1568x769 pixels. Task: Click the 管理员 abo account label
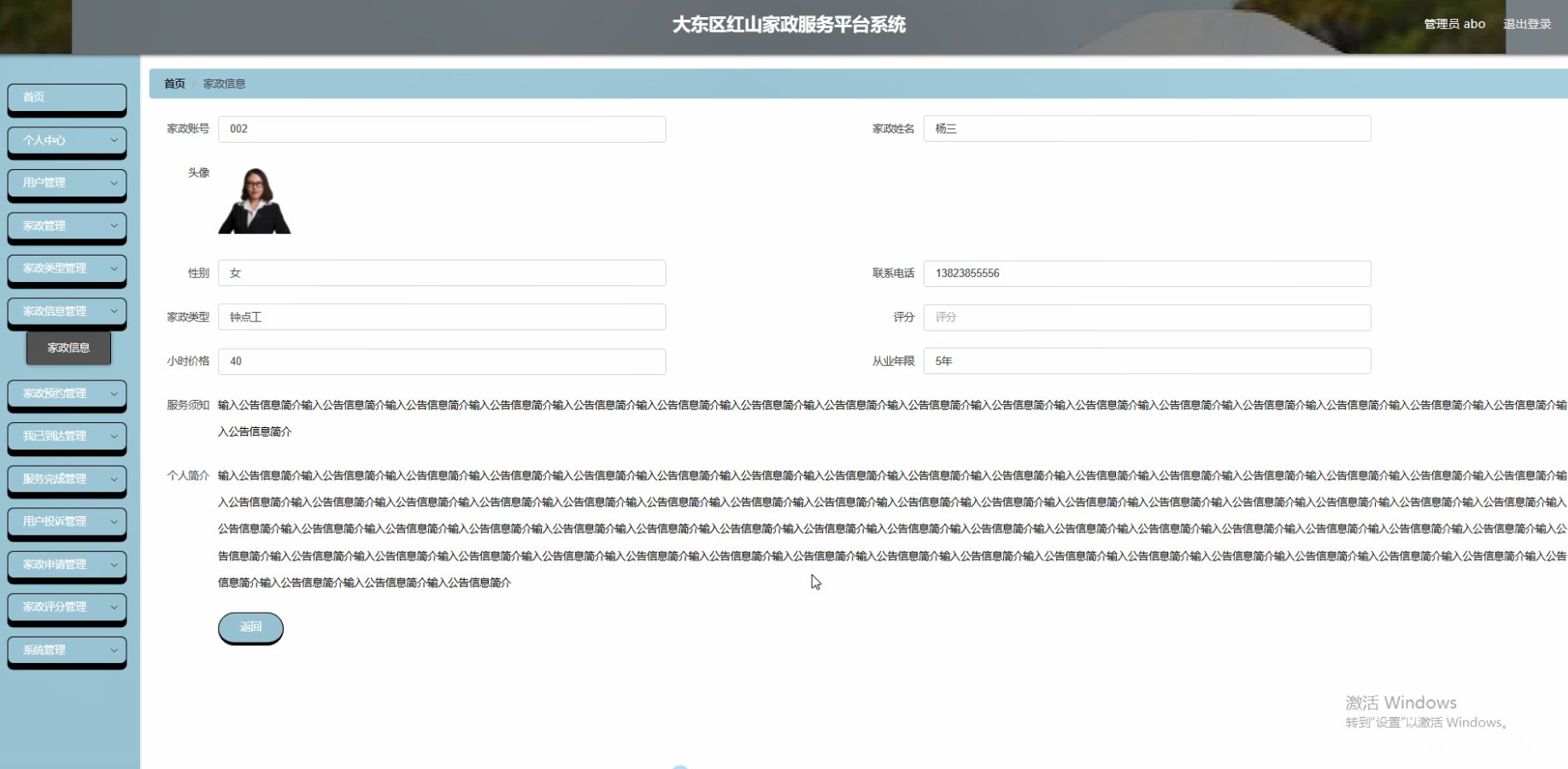tap(1454, 24)
